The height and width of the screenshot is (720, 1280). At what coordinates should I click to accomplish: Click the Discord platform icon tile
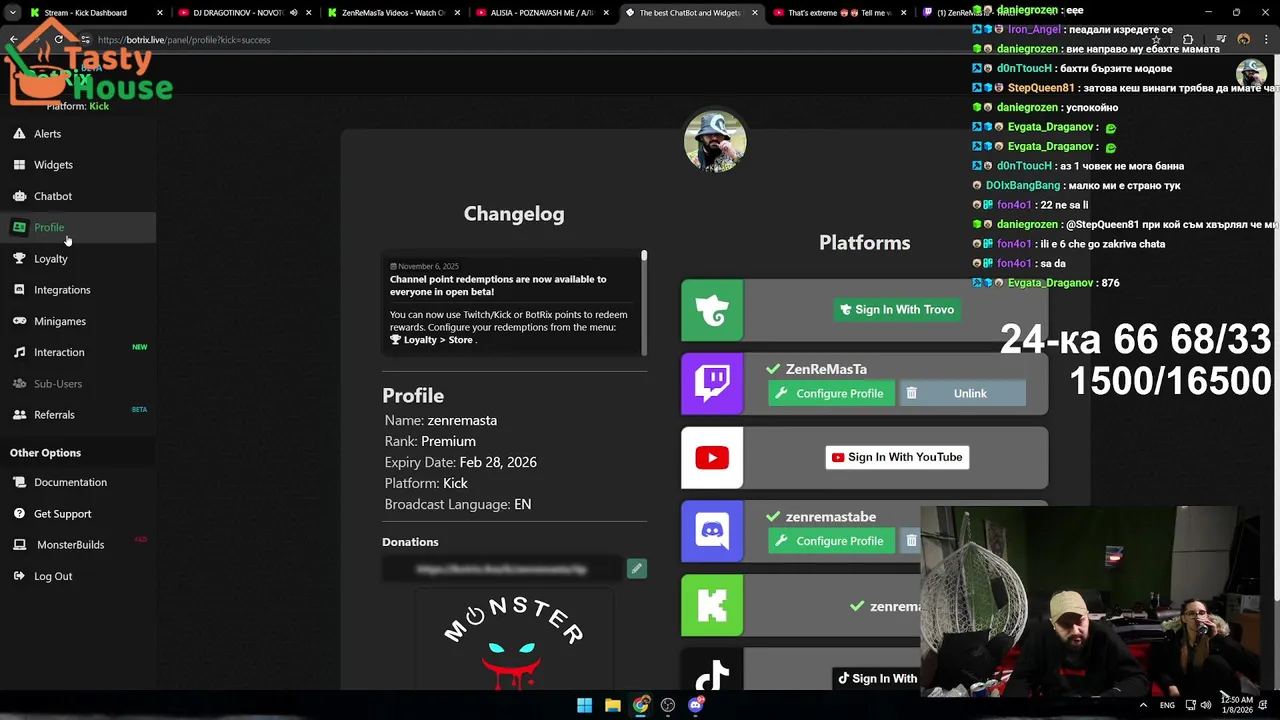712,531
